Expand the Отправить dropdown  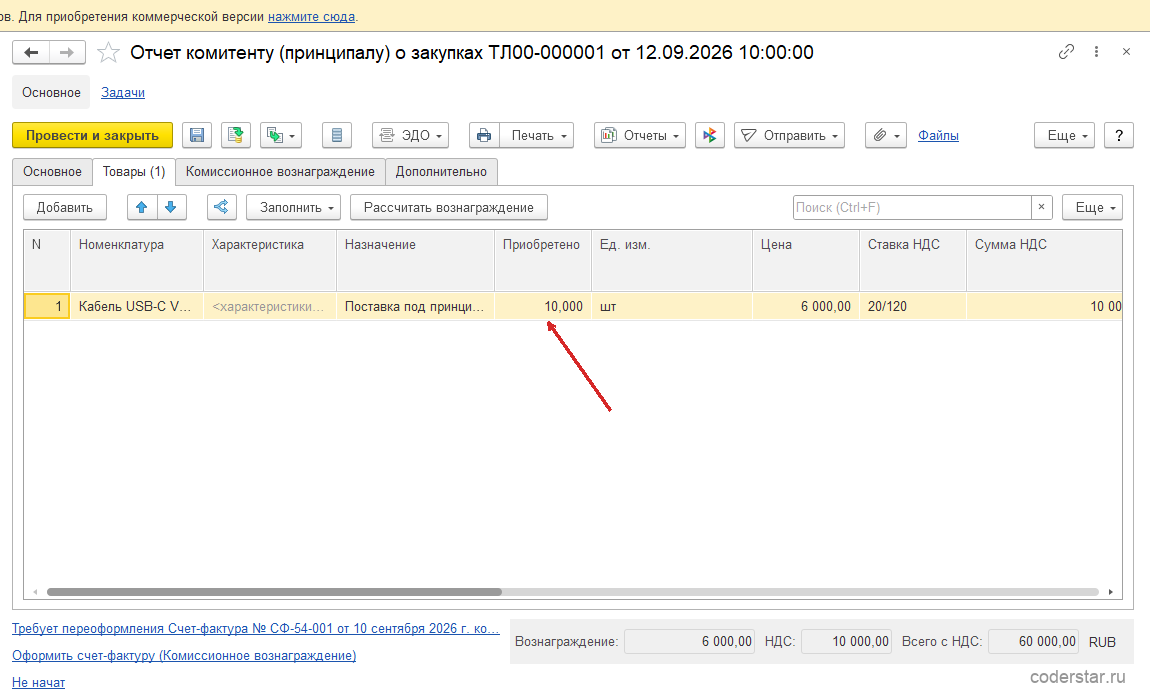789,136
